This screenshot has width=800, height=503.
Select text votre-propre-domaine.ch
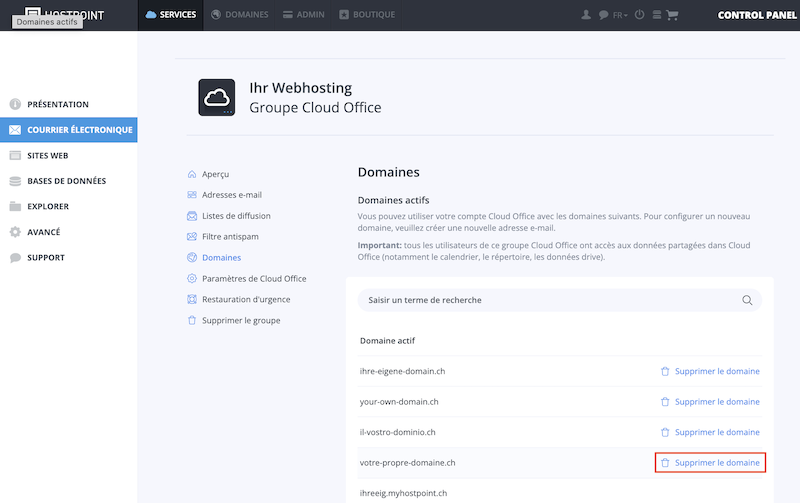(407, 463)
